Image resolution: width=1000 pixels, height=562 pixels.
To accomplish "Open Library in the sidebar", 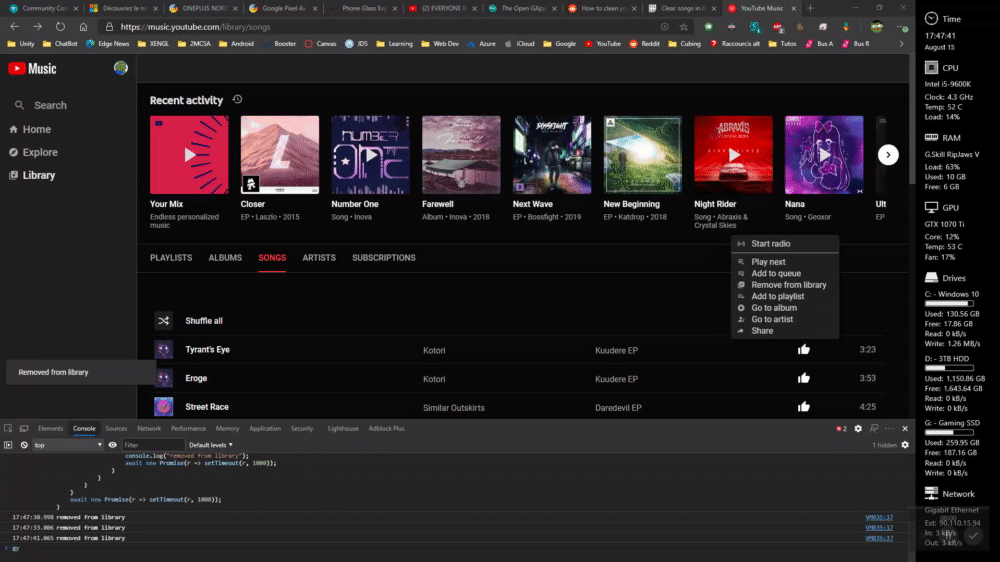I will click(x=32, y=175).
